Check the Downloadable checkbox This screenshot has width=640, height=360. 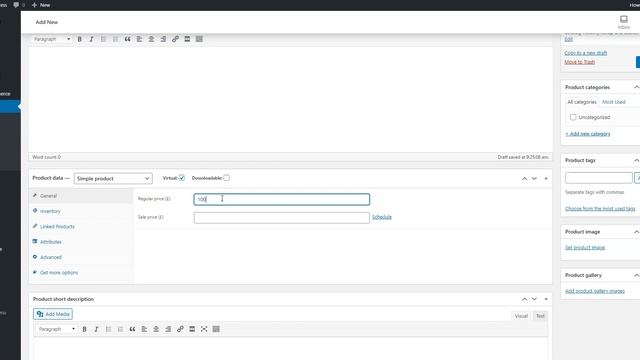coord(227,178)
